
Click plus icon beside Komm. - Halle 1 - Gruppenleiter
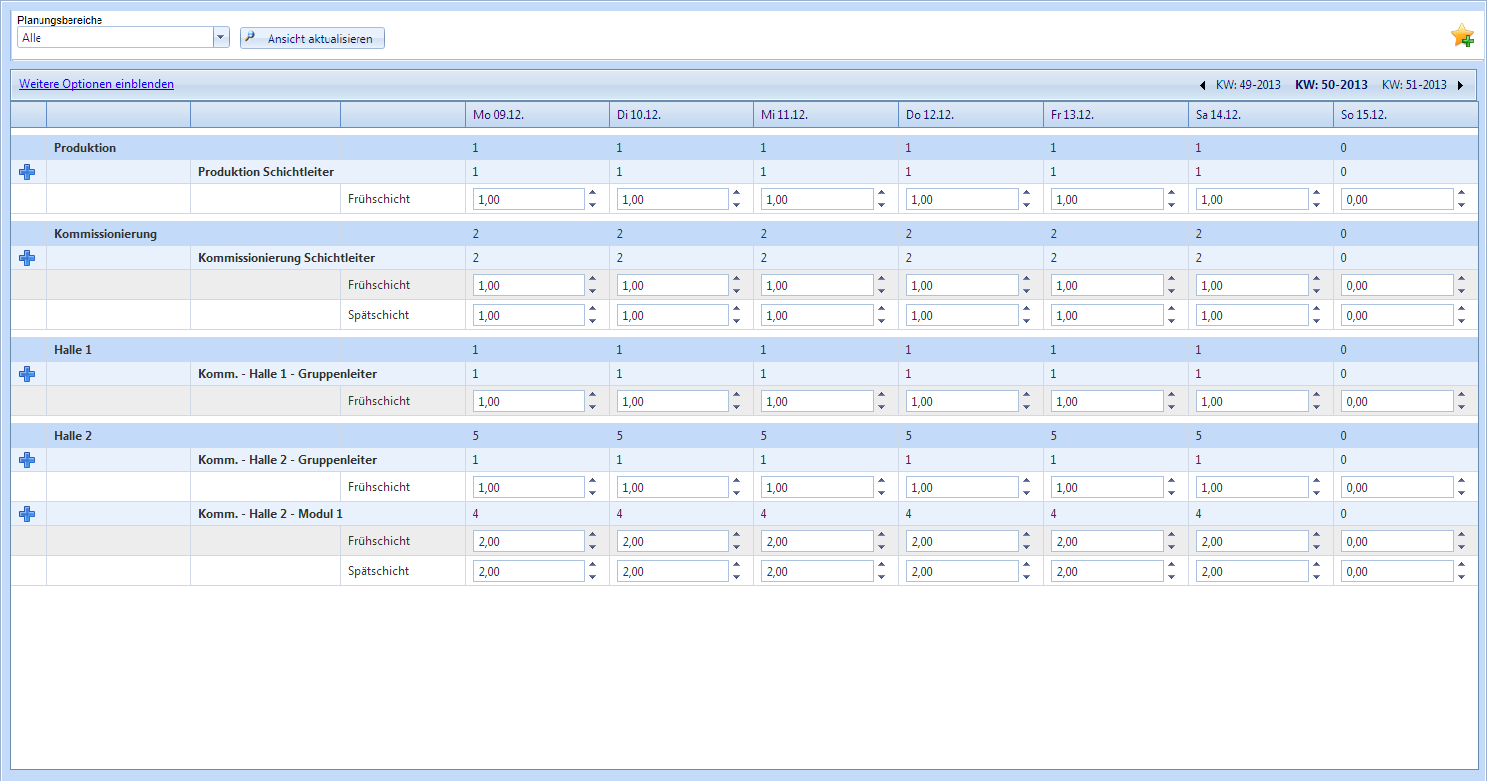27,374
